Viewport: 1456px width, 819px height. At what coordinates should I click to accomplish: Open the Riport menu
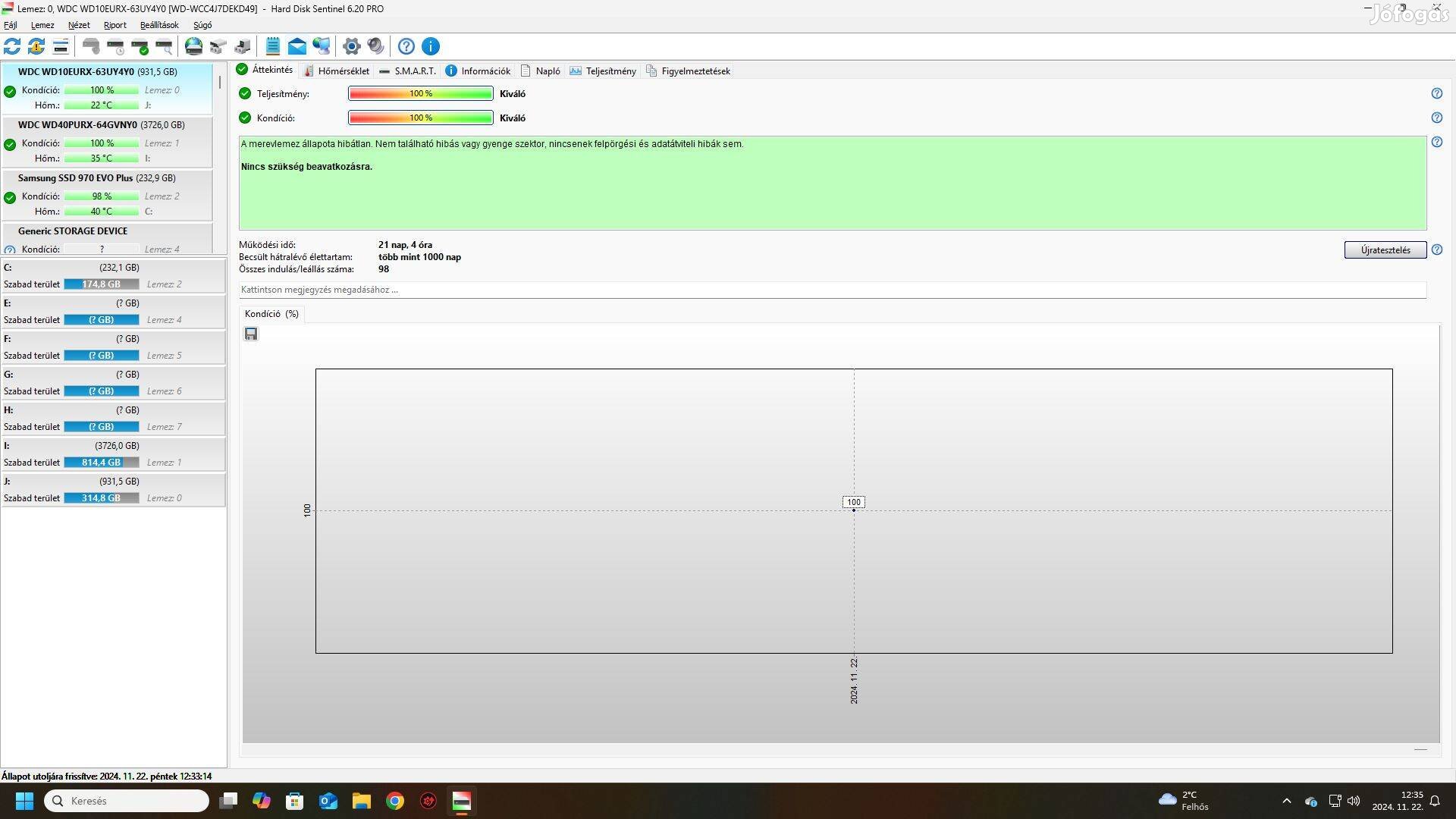tap(115, 25)
